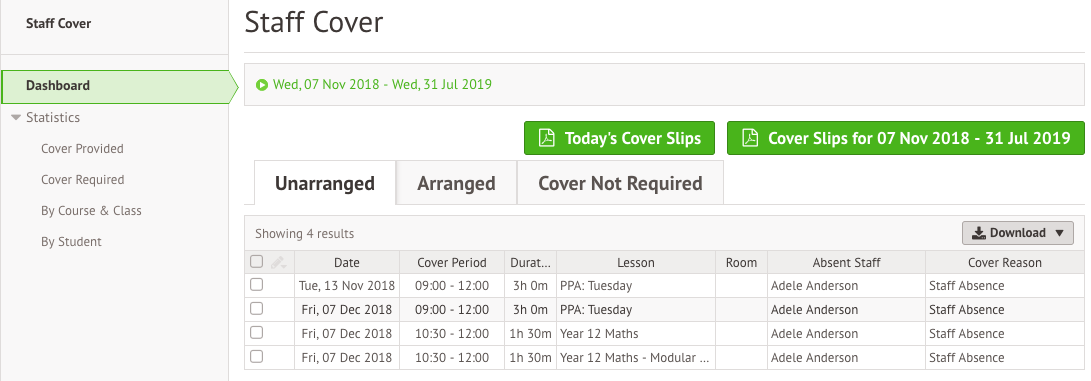Tick checkbox for Year 12 Maths row
Image resolution: width=1091 pixels, height=381 pixels.
(257, 332)
